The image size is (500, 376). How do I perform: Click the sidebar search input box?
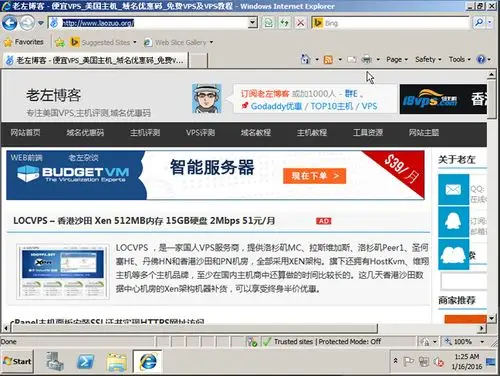(x=464, y=281)
